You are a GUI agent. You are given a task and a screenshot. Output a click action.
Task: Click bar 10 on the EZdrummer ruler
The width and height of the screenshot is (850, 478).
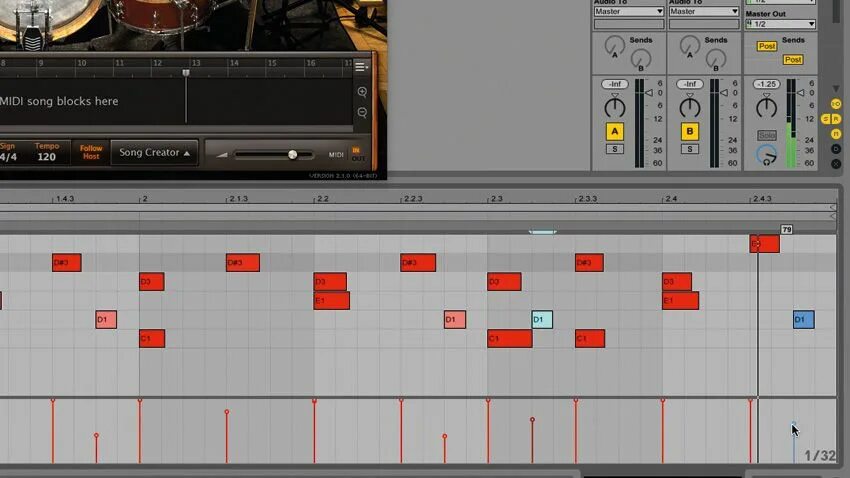click(81, 63)
